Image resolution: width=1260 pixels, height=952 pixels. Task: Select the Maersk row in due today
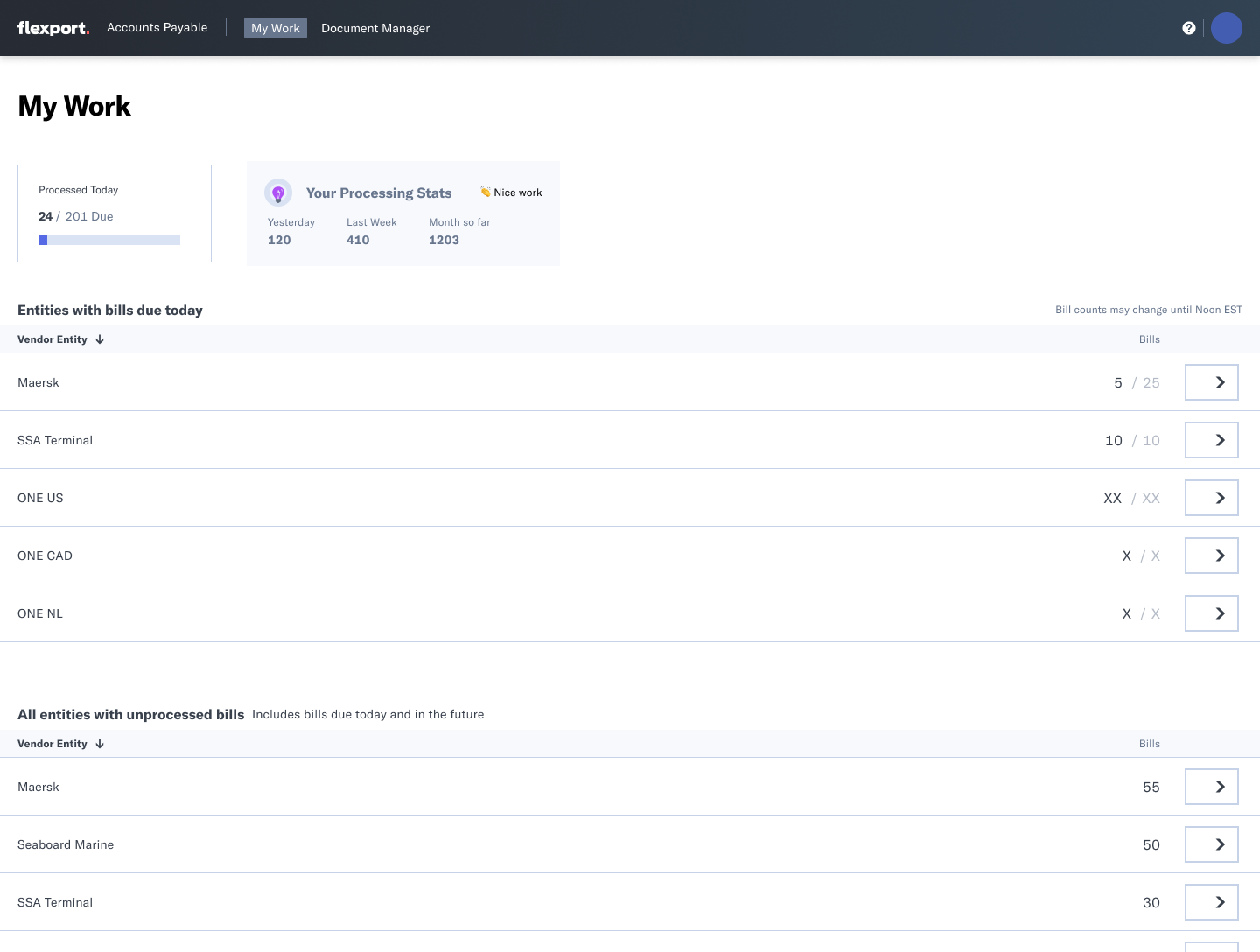630,382
